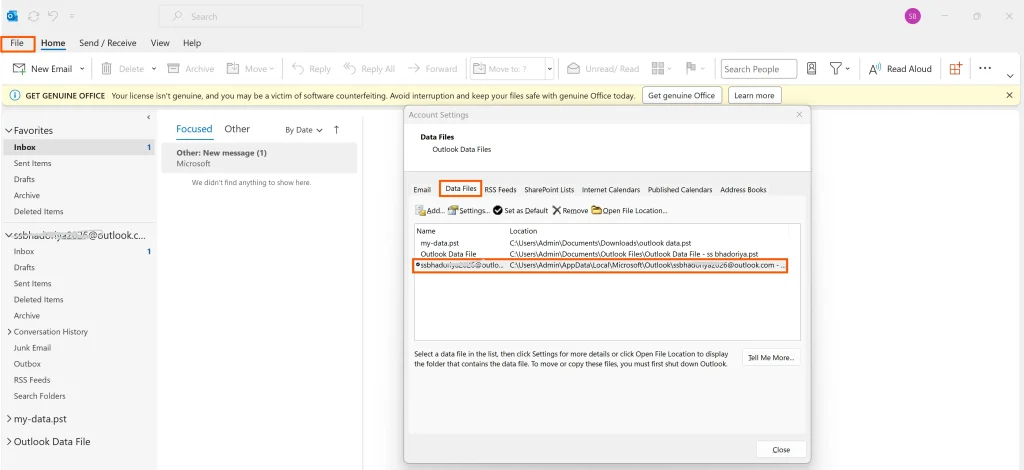The height and width of the screenshot is (470, 1024).
Task: Click Reply All in ribbon
Action: pos(370,69)
